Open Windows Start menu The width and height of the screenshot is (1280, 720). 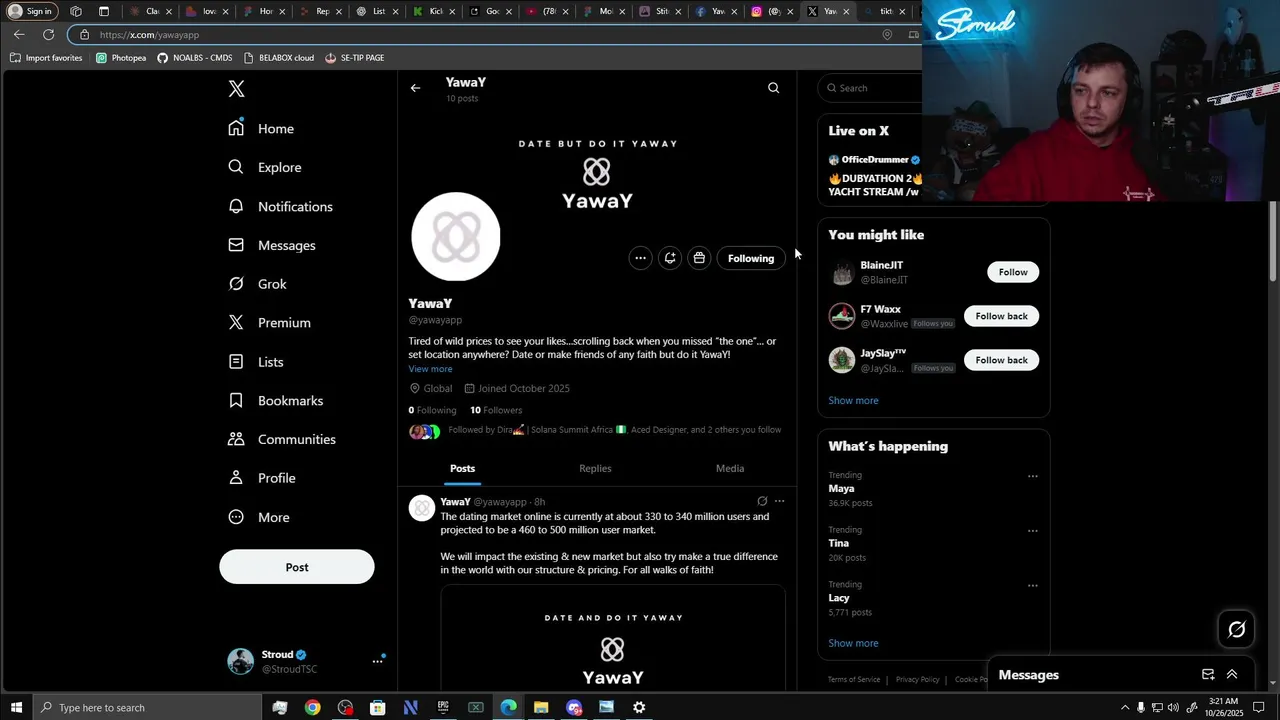point(16,708)
